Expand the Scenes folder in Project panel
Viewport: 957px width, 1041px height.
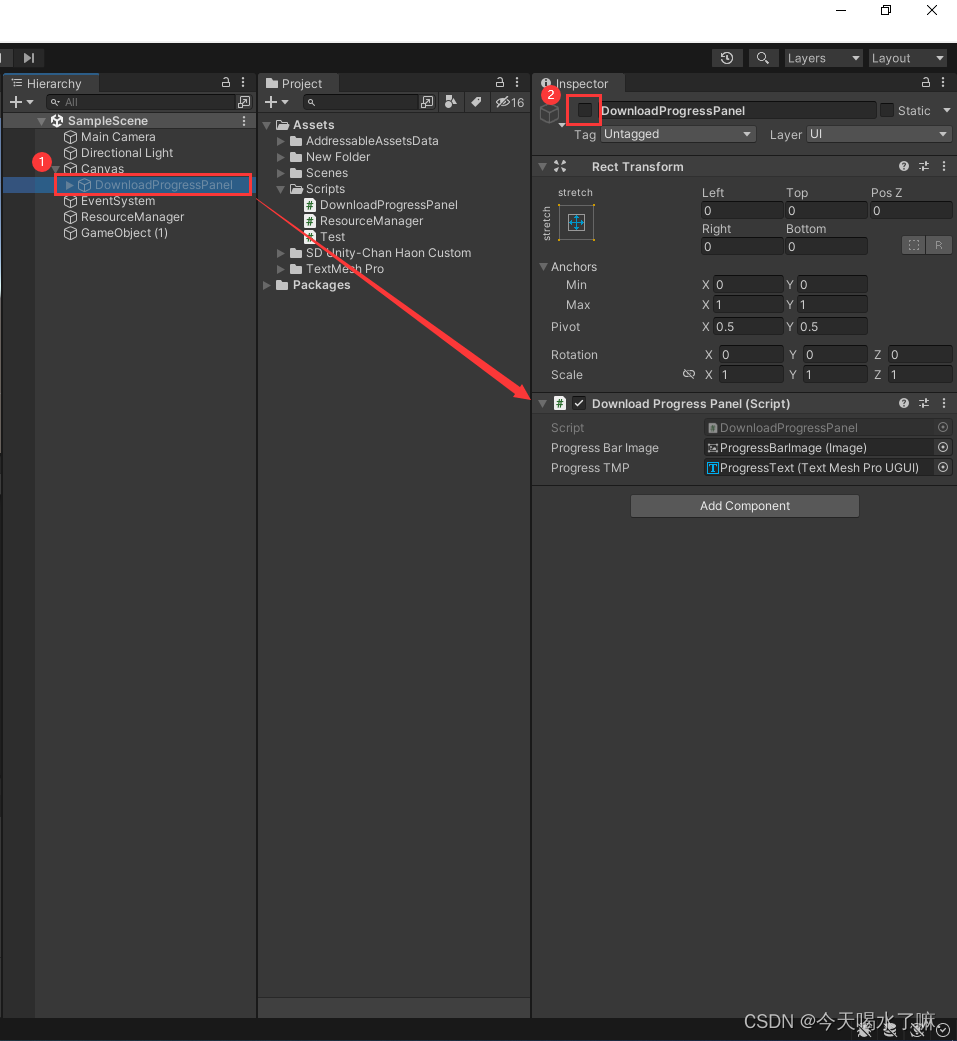280,172
